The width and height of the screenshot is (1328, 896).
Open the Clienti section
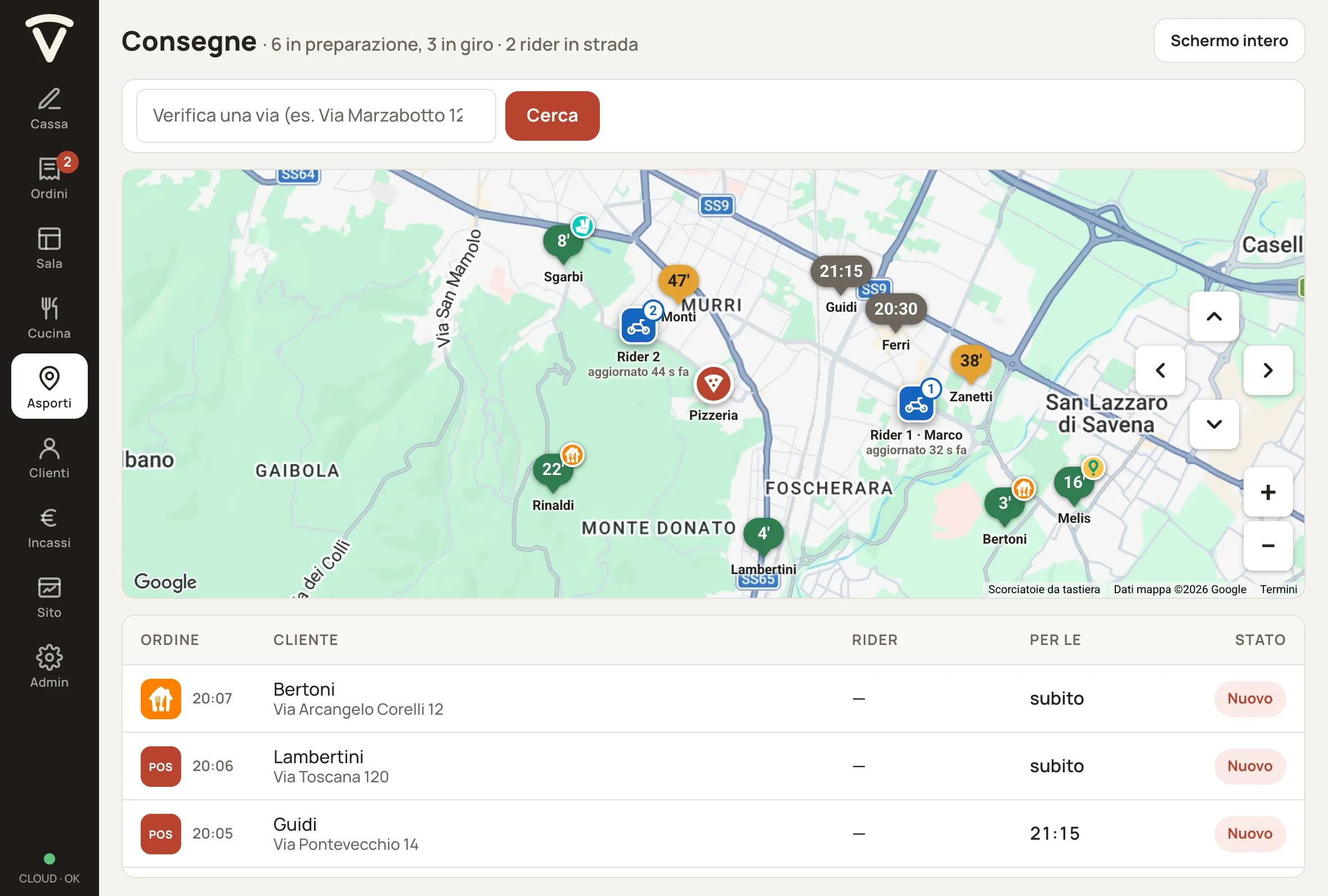coord(49,456)
